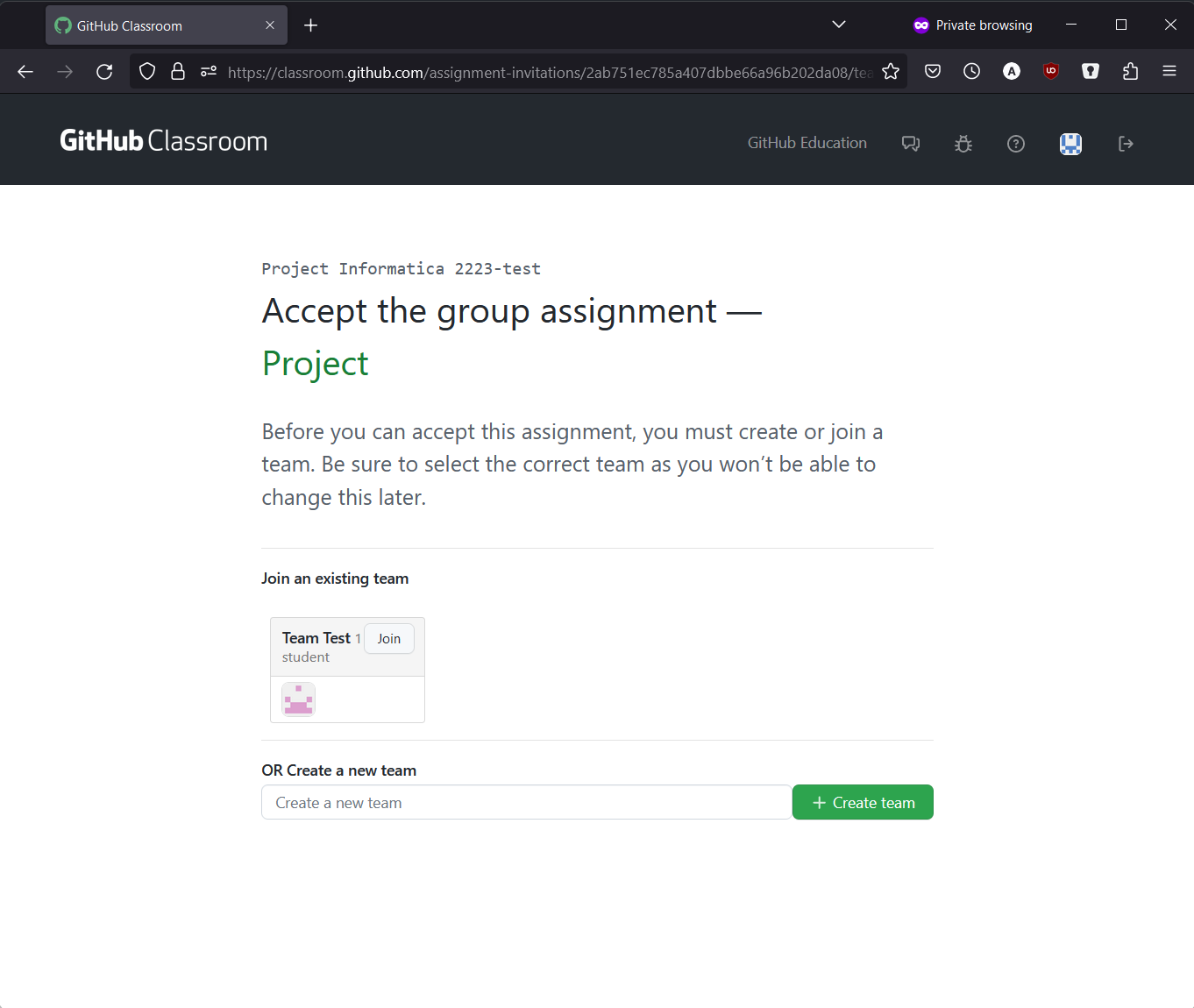1194x1008 pixels.
Task: Open a new browser tab
Action: point(310,25)
